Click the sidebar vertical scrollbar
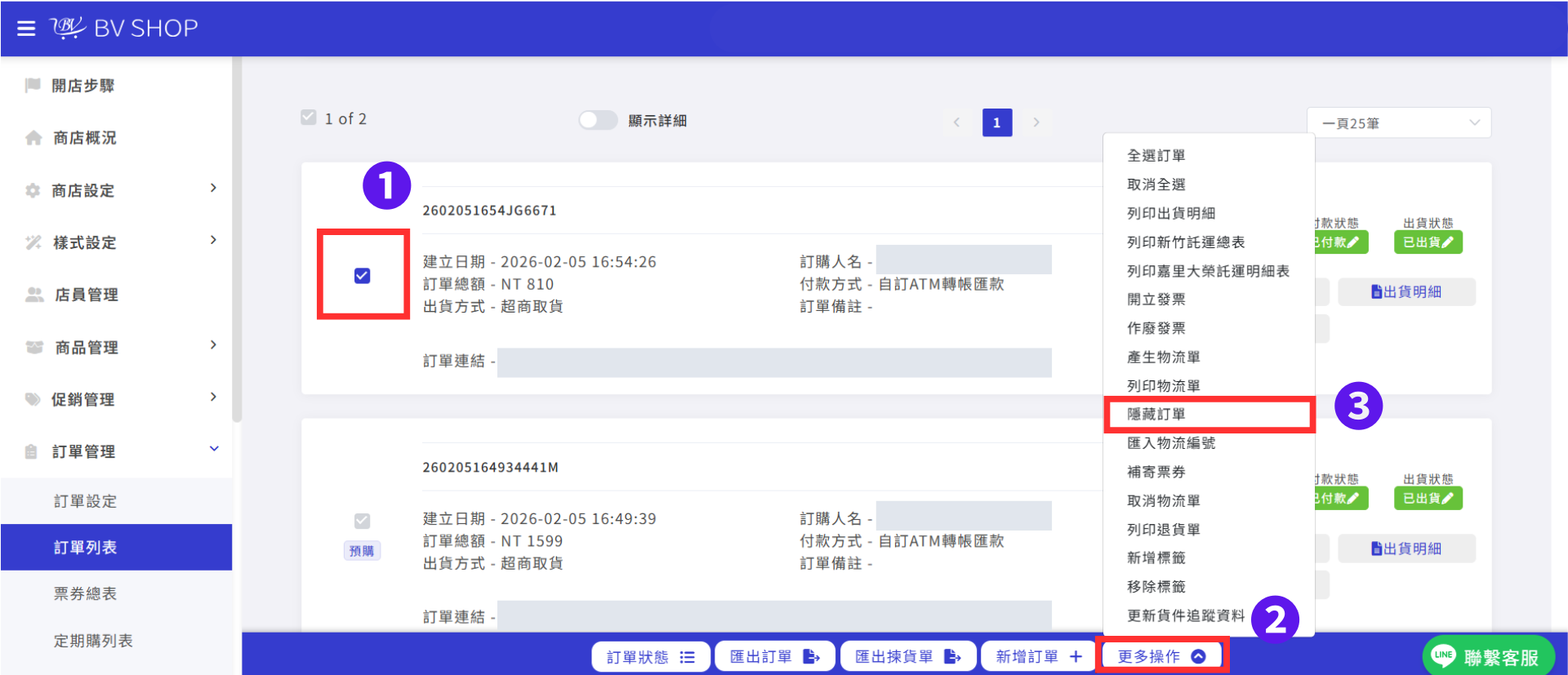 pos(237,240)
